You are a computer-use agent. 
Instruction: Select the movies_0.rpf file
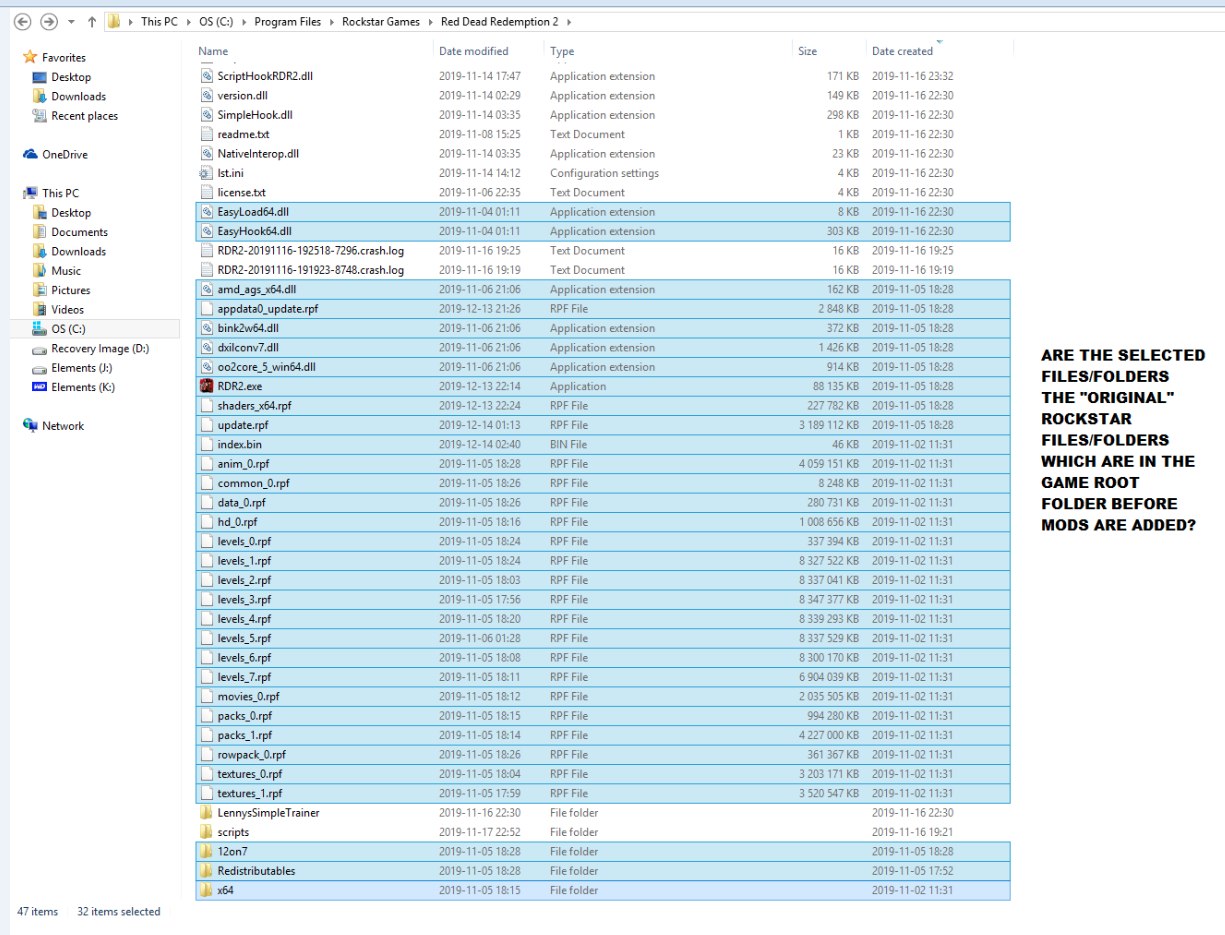tap(603, 697)
